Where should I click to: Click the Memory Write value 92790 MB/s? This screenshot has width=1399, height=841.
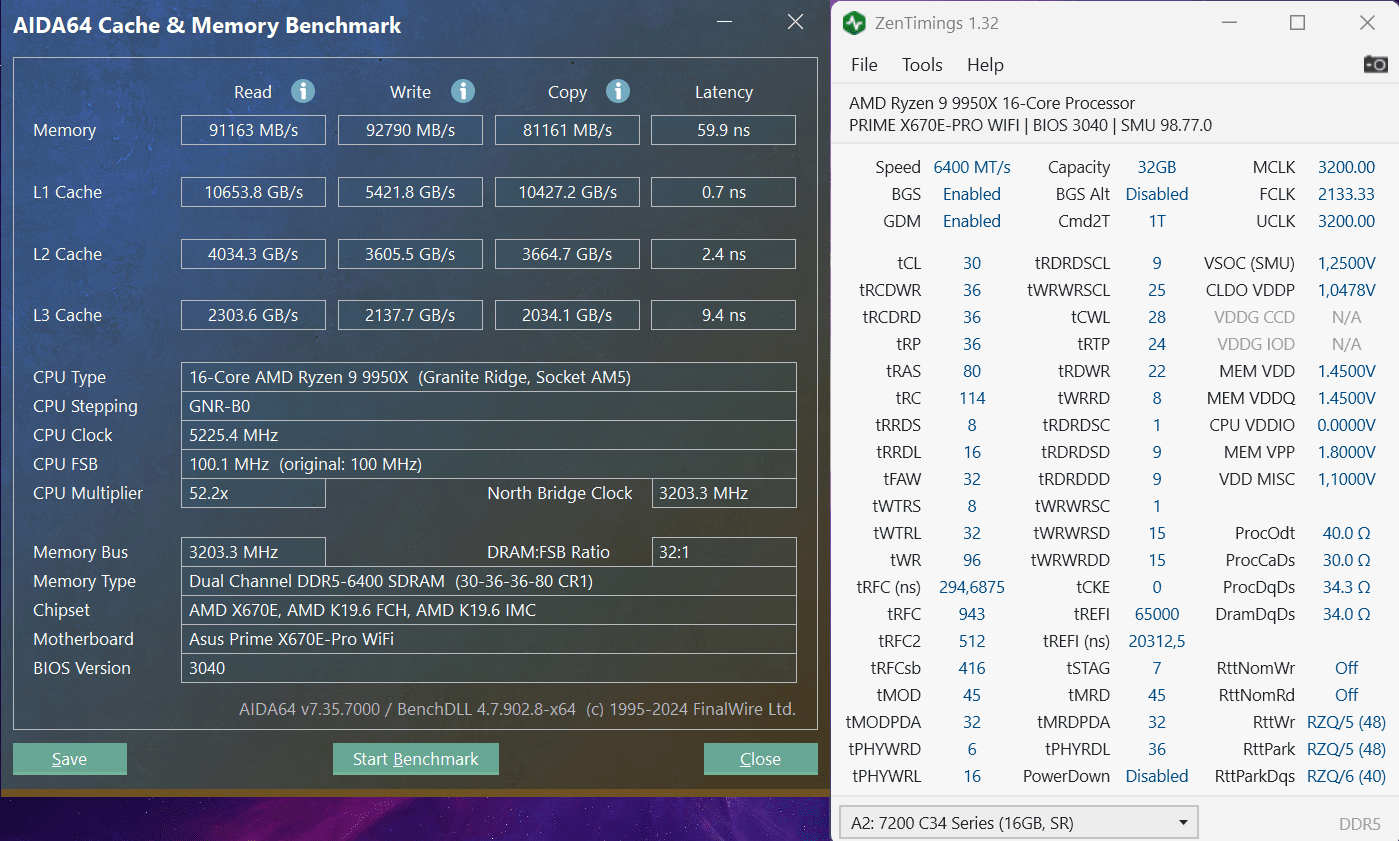click(410, 130)
